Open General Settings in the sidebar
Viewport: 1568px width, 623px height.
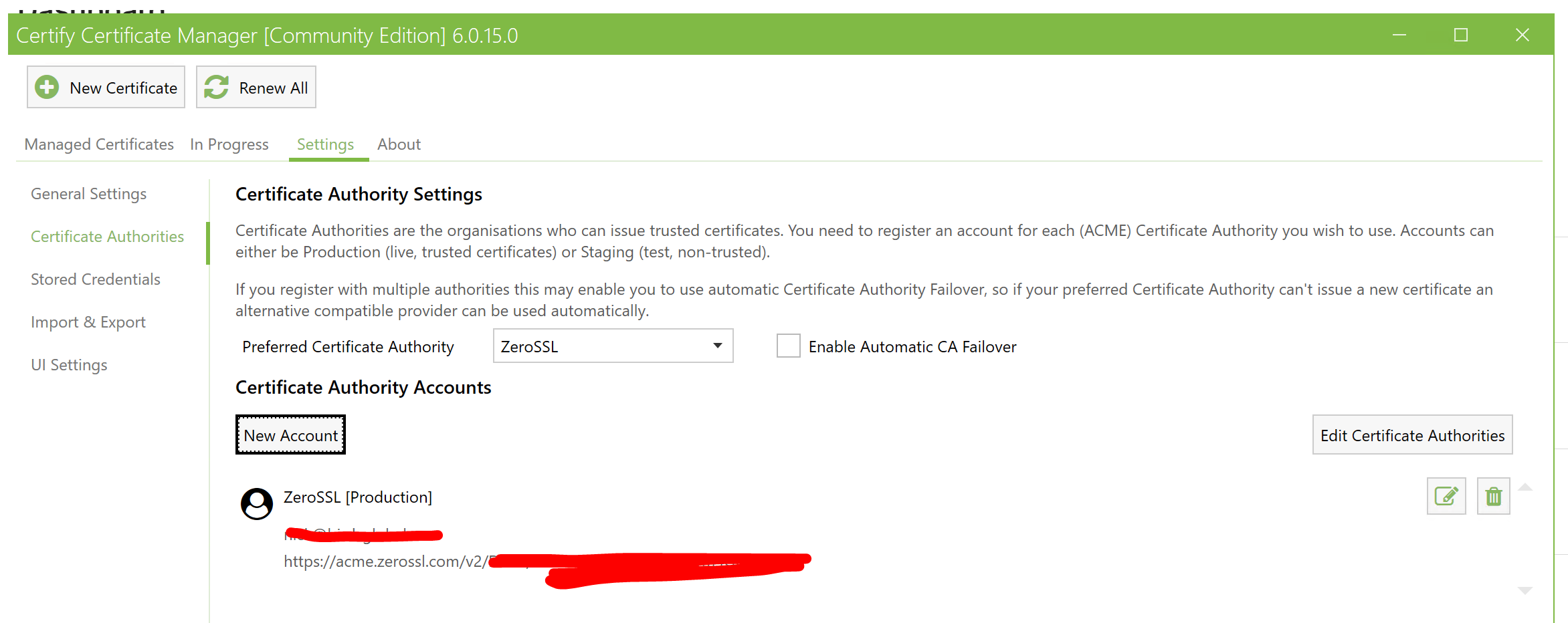pos(88,194)
